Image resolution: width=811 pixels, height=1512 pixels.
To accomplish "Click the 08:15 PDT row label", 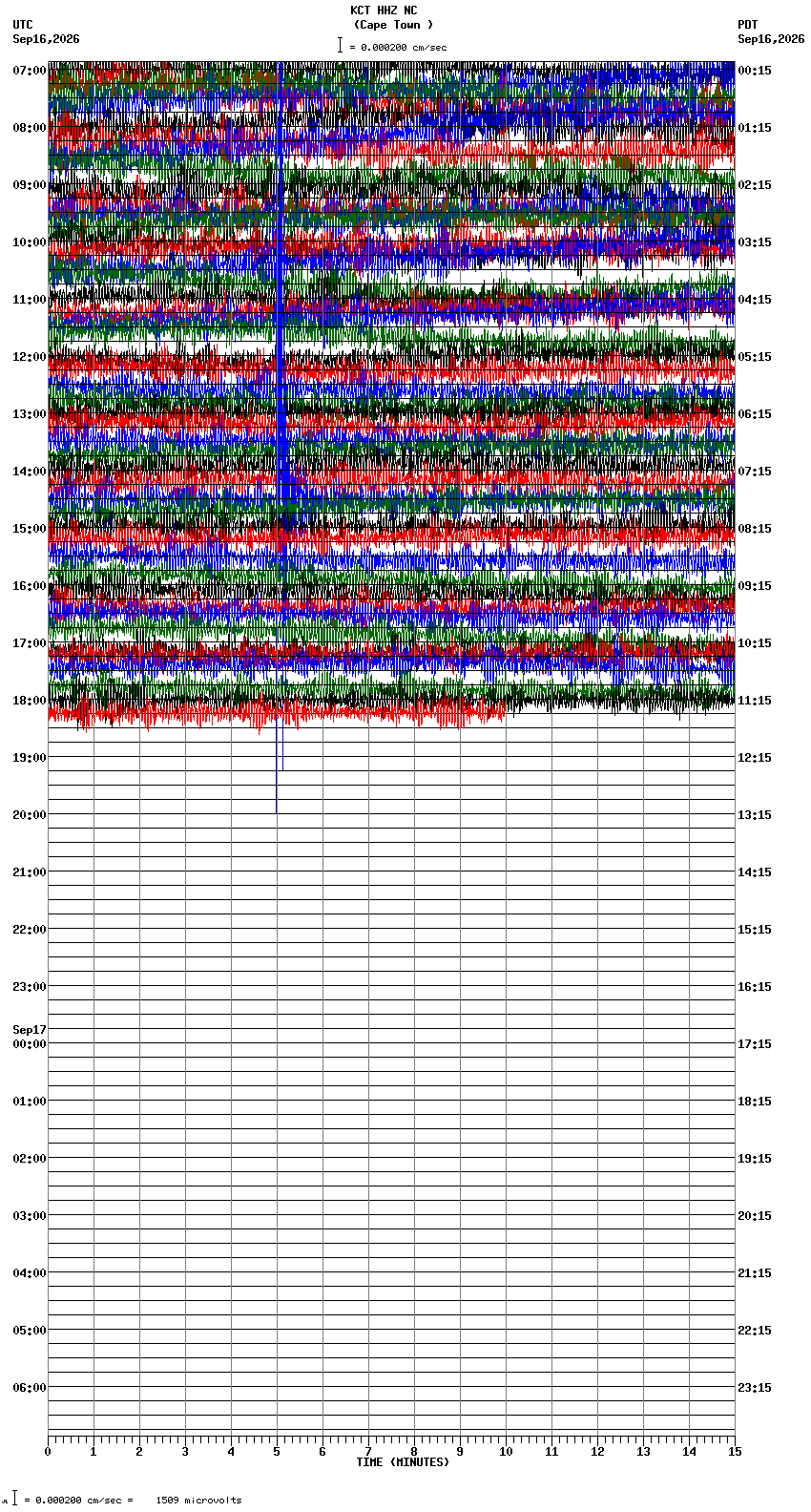I will tap(755, 529).
